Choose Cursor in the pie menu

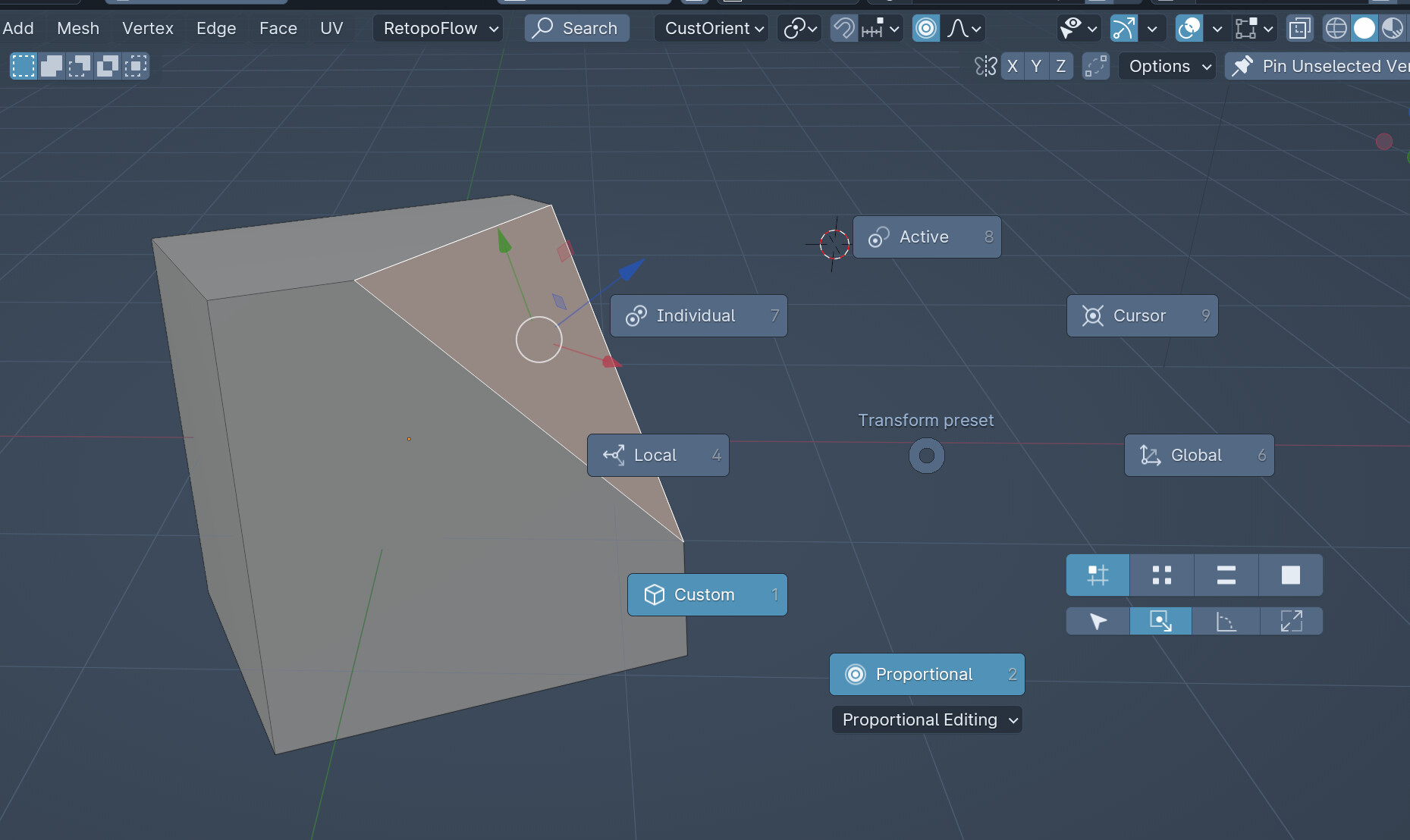[1142, 316]
